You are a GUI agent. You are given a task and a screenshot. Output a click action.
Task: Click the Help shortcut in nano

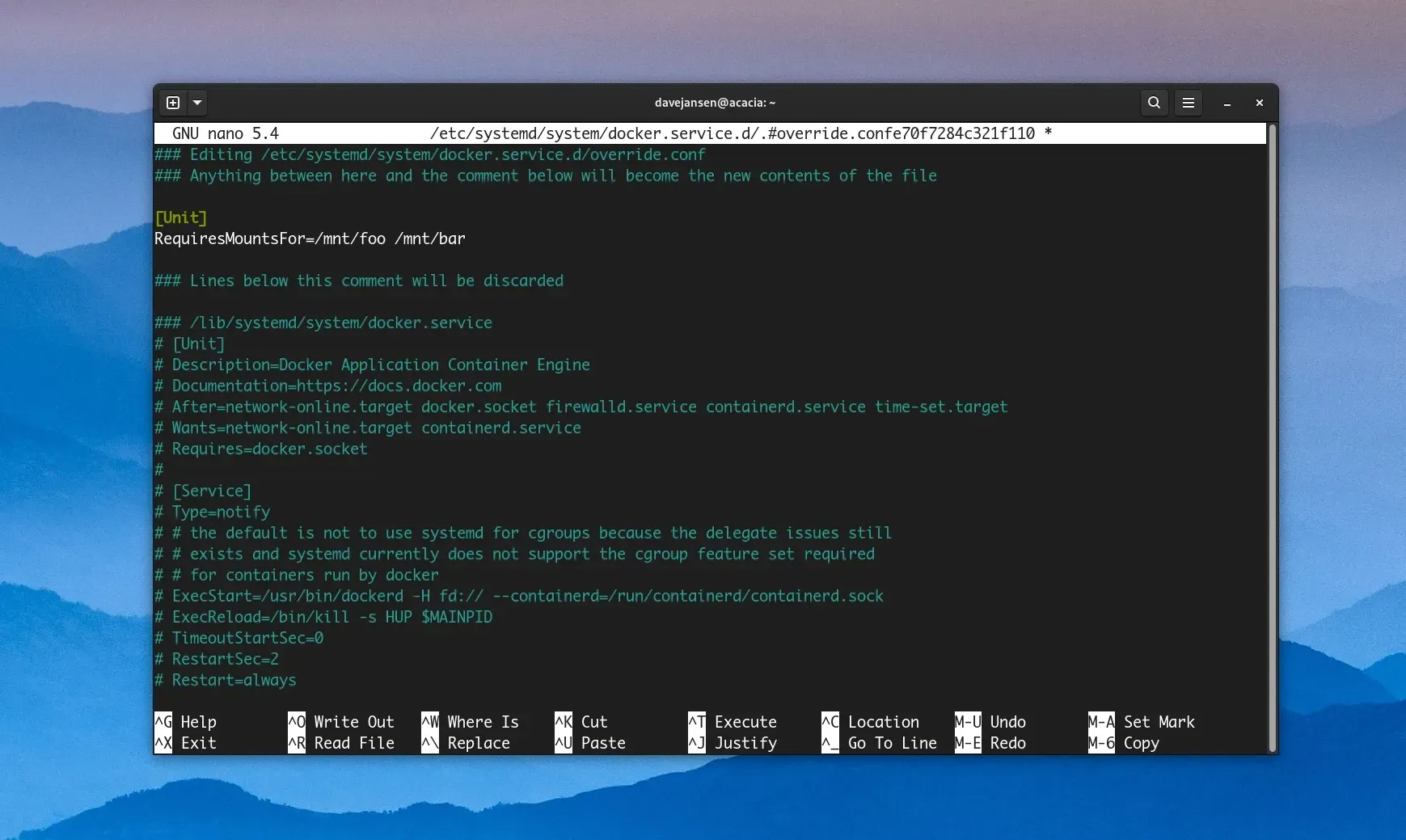point(197,722)
